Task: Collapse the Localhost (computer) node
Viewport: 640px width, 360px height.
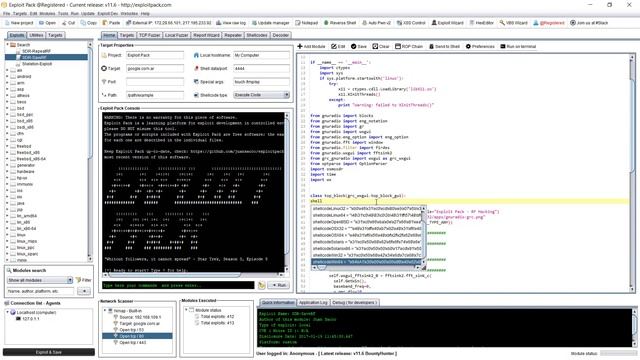Action: [x=7, y=312]
